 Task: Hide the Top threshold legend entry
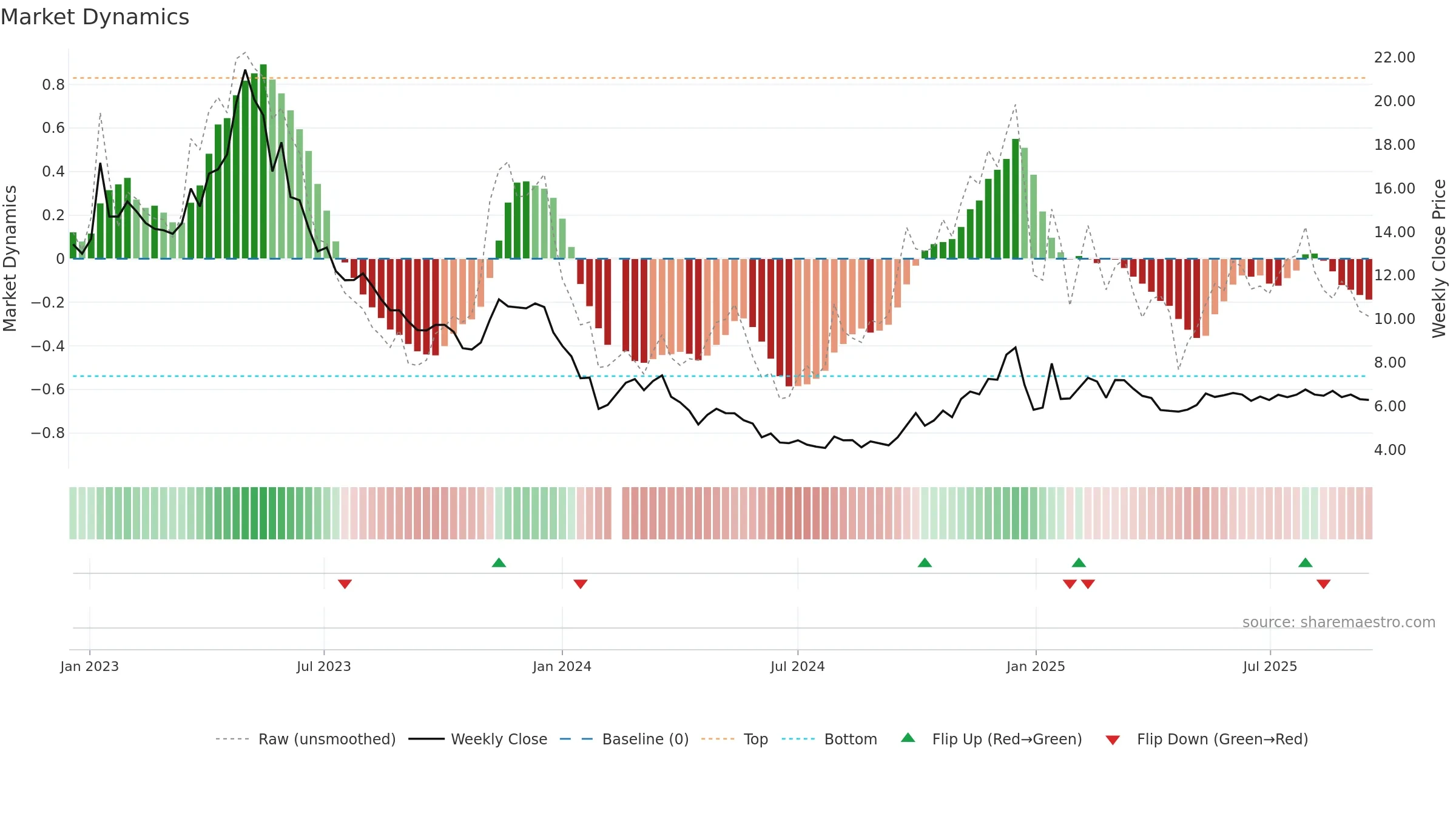click(734, 739)
